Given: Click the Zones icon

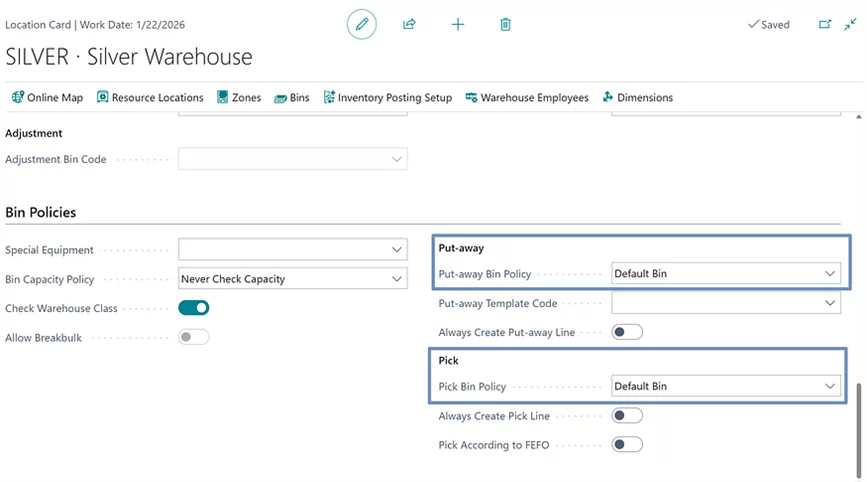Looking at the screenshot, I should 222,97.
